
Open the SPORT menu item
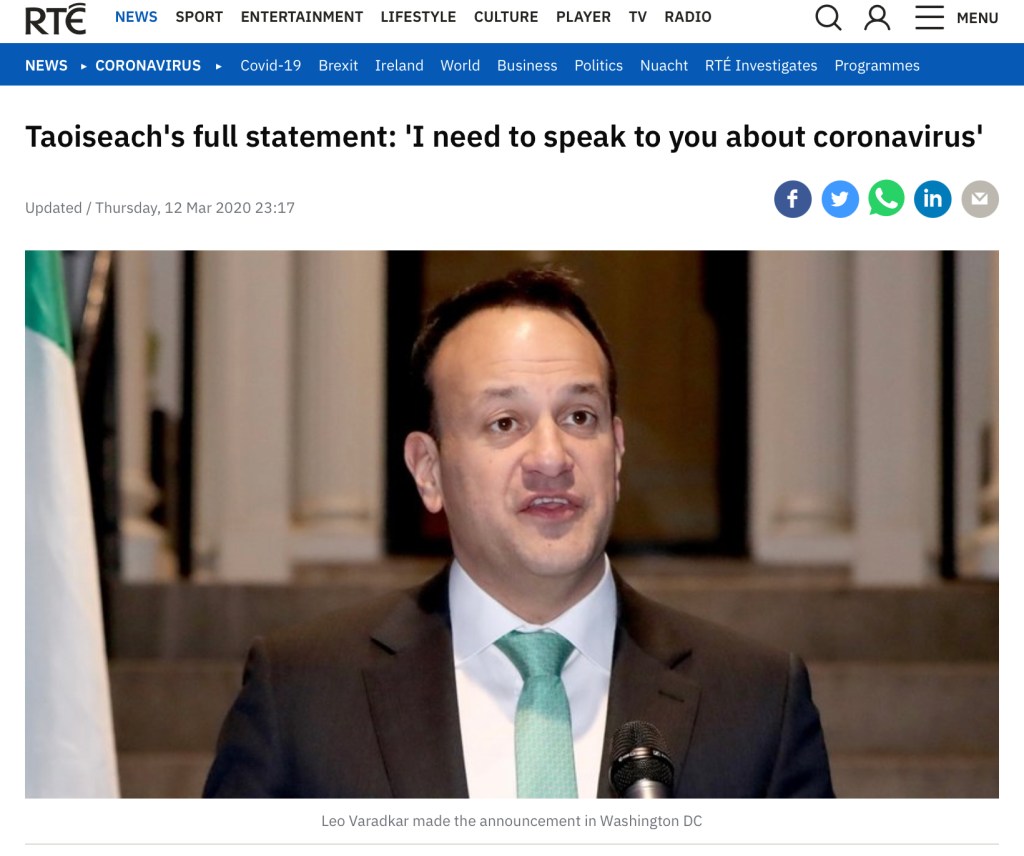199,17
